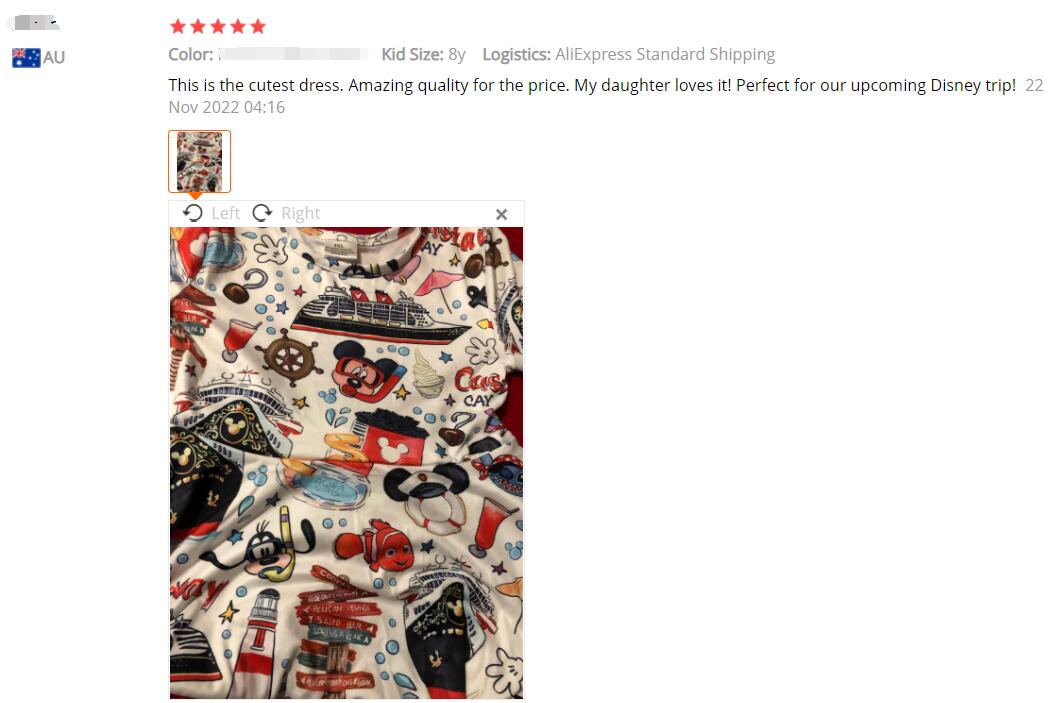1058x703 pixels.
Task: Select the "Right" rotate label
Action: click(x=300, y=213)
